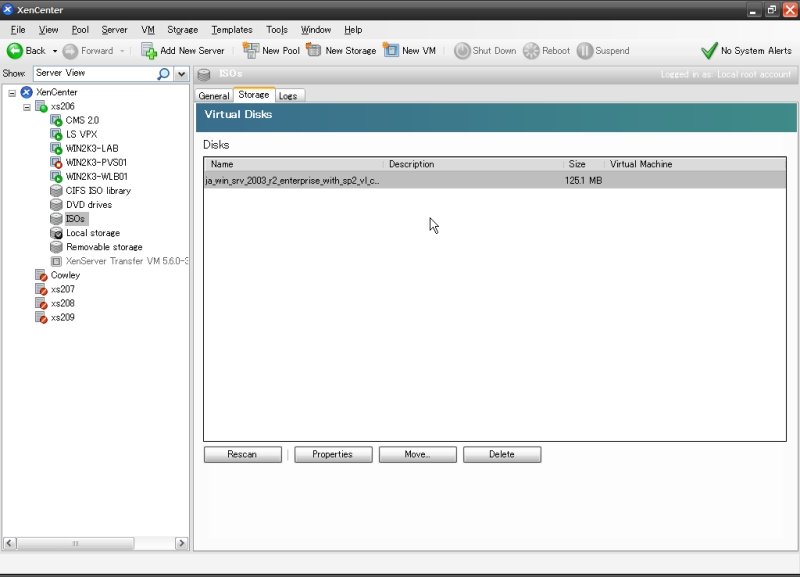The height and width of the screenshot is (577, 800).
Task: Click the green Back arrow icon
Action: point(14,51)
